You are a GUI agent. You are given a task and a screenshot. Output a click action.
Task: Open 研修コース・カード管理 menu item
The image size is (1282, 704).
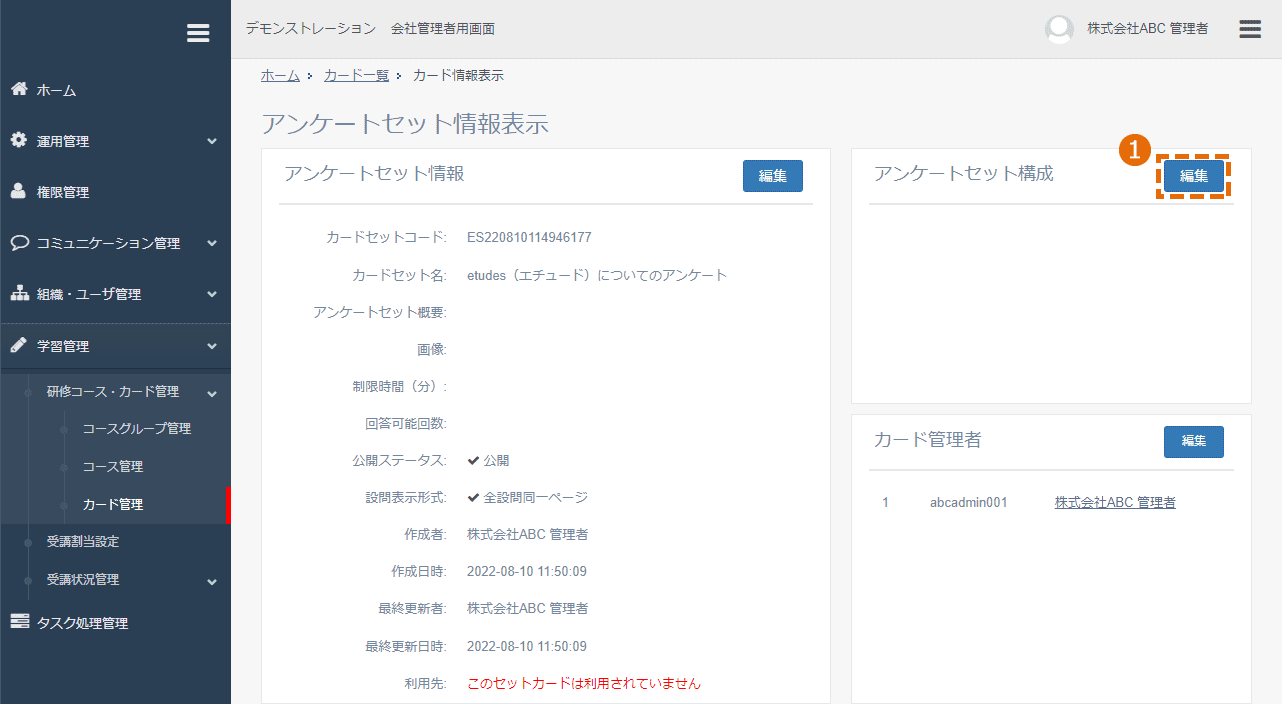pyautogui.click(x=113, y=391)
